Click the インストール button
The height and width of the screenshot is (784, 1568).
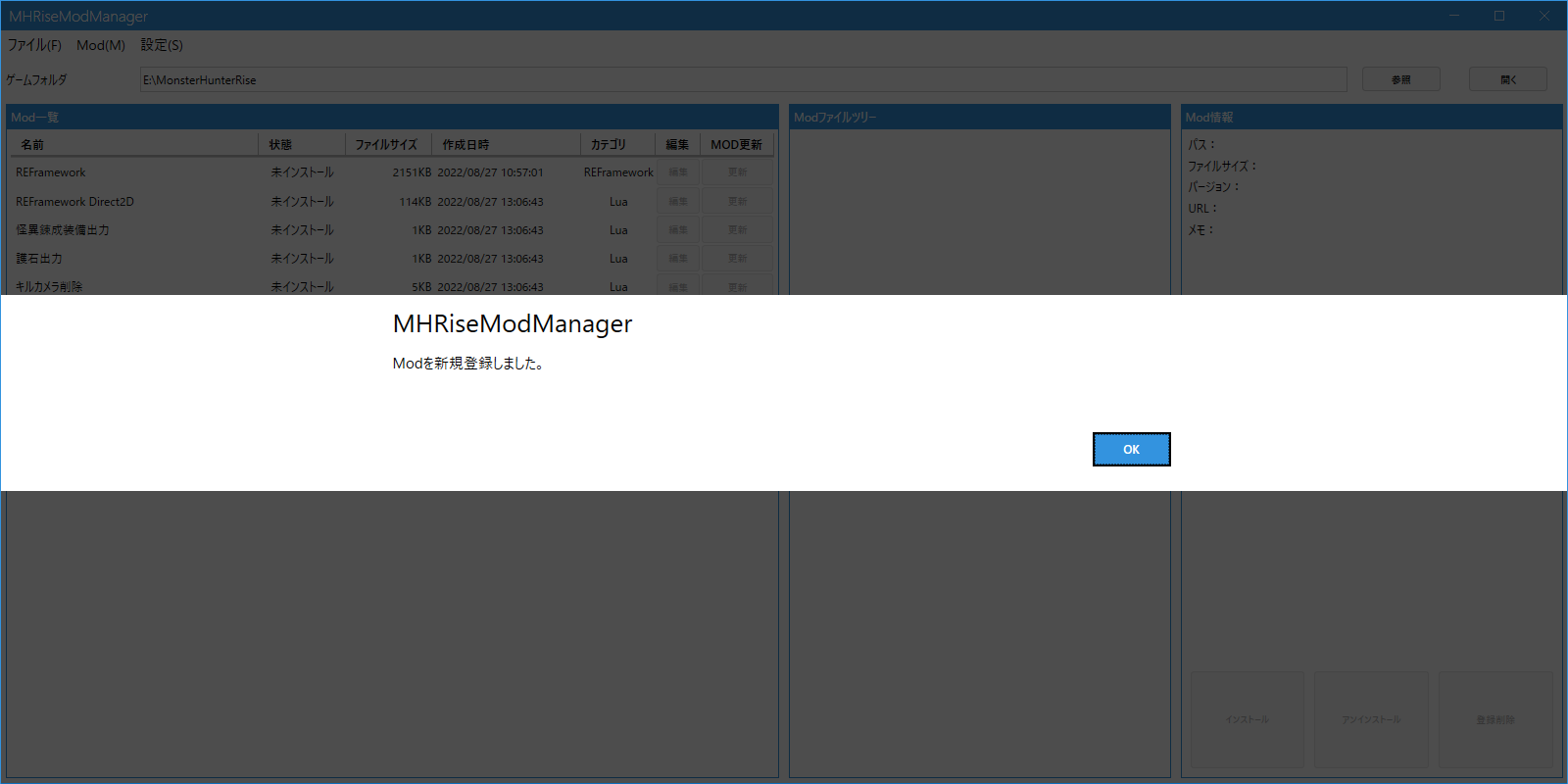(x=1247, y=719)
